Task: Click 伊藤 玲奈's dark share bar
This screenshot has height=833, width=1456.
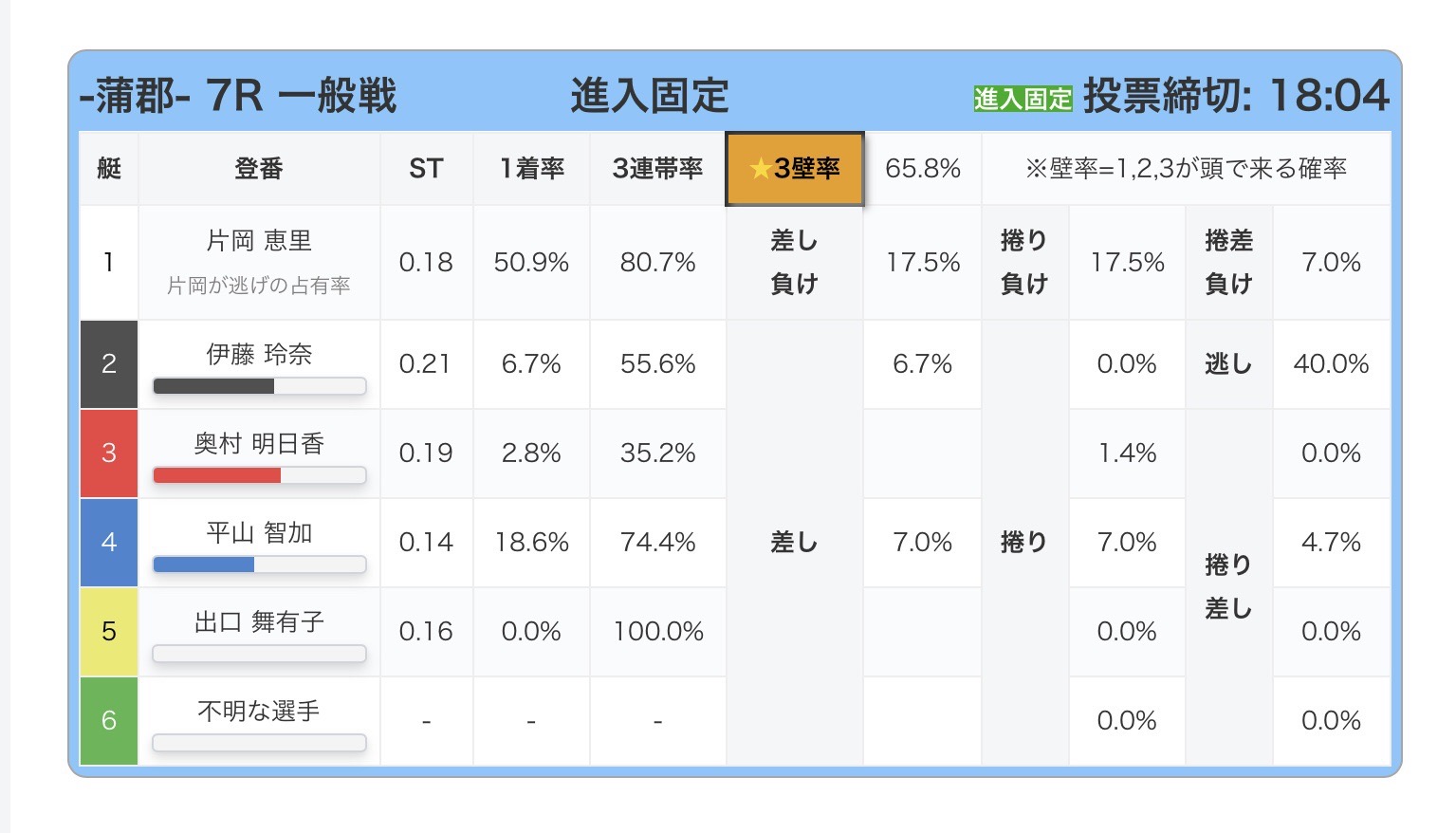Action: pyautogui.click(x=214, y=386)
